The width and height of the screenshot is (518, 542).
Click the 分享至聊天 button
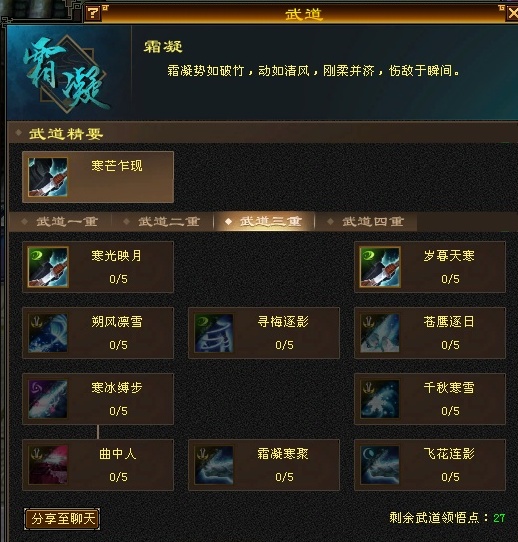[62, 518]
